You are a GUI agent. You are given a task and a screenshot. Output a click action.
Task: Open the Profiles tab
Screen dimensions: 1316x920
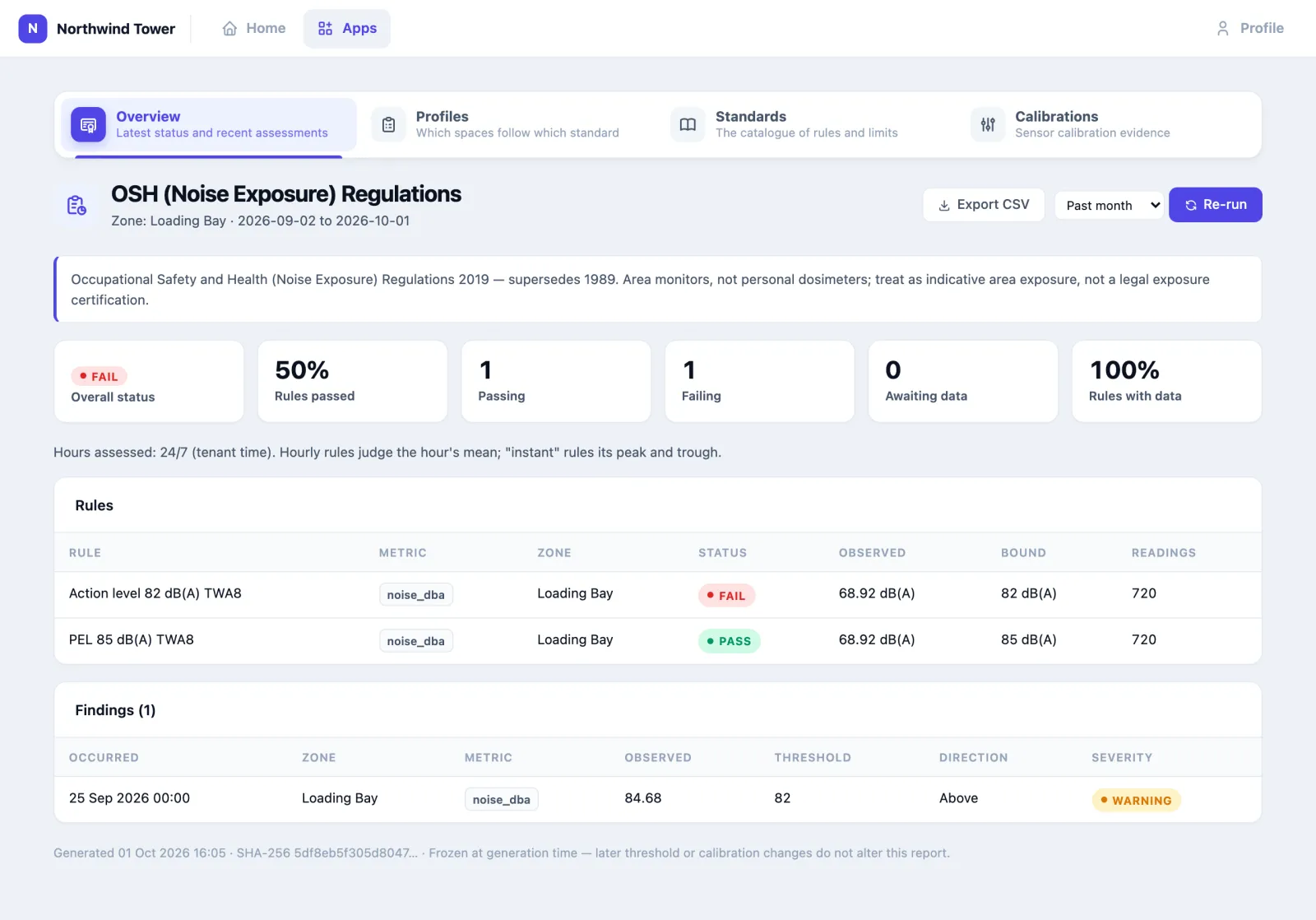508,125
